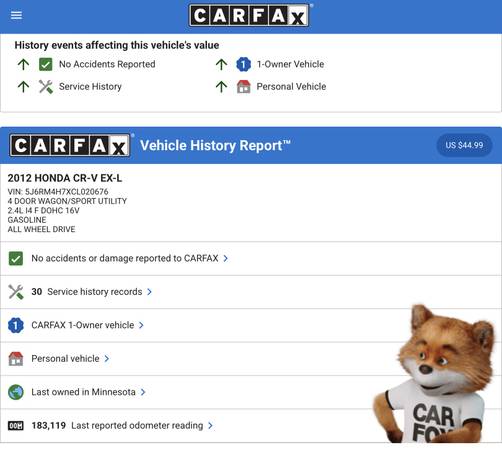This screenshot has height=450, width=502.
Task: Open No accidents or damage reported to CARFAX link
Action: (x=125, y=258)
